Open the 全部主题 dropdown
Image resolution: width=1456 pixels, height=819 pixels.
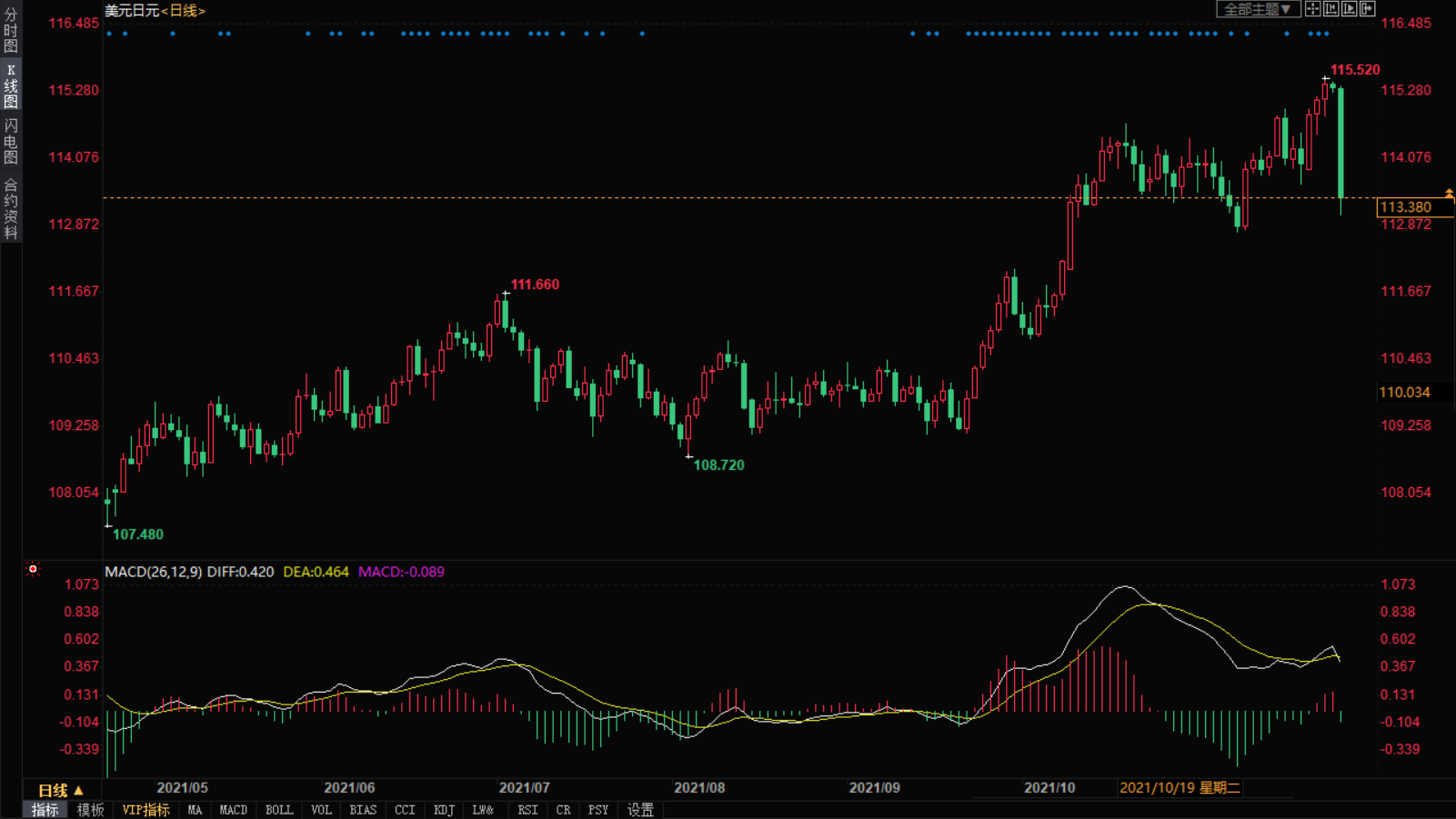pyautogui.click(x=1258, y=9)
